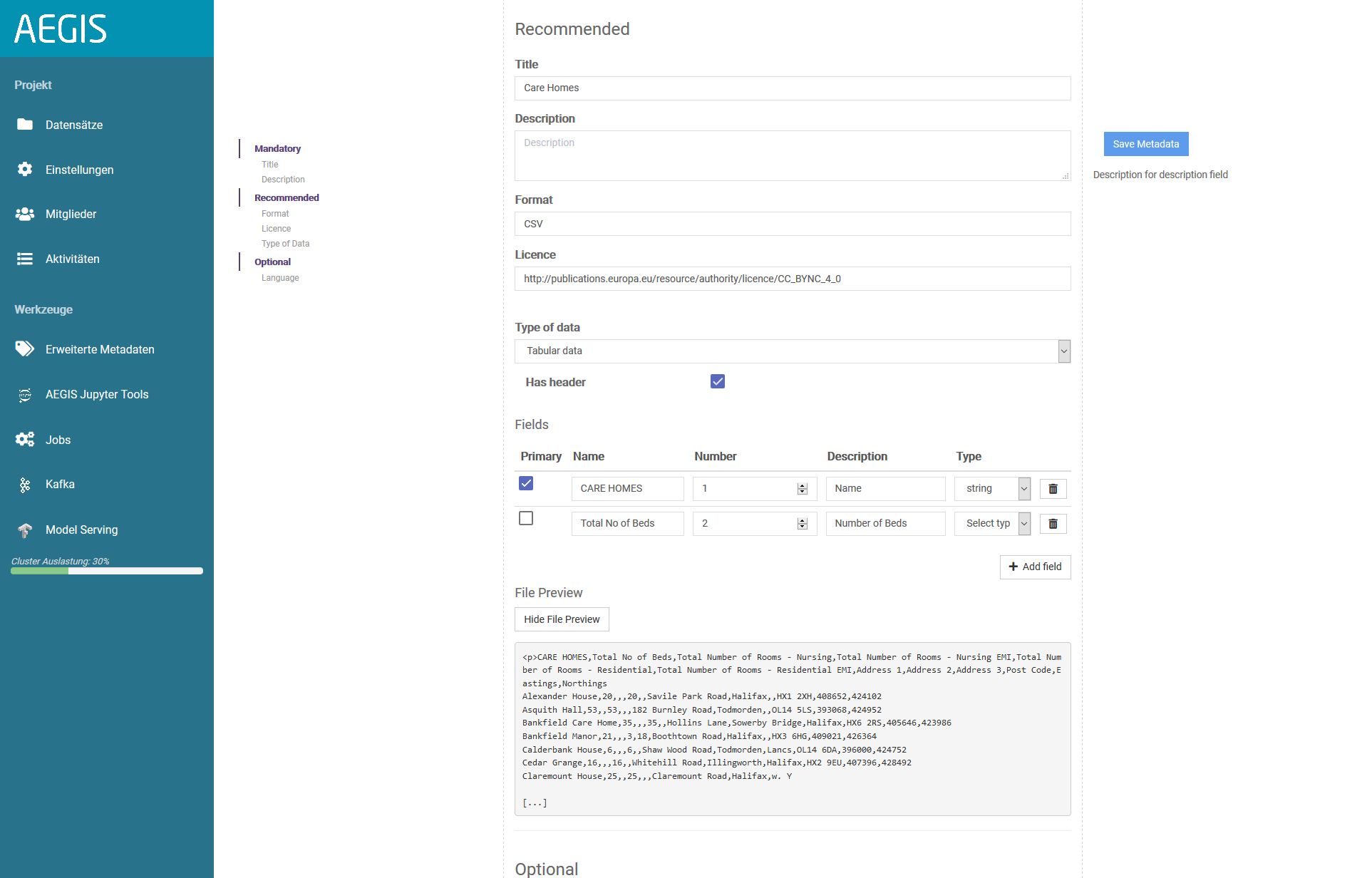The image size is (1372, 878).
Task: Click Hide File Preview button
Action: 562,619
